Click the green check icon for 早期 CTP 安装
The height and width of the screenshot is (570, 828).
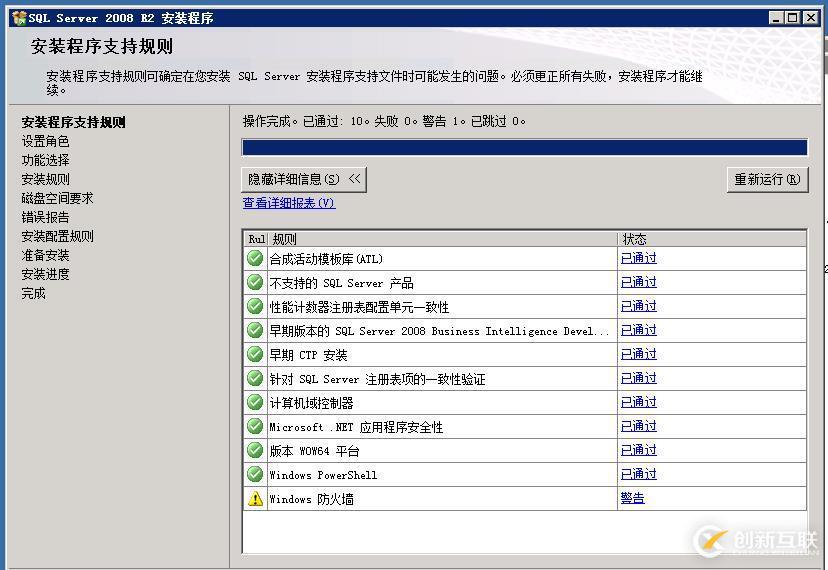[255, 354]
